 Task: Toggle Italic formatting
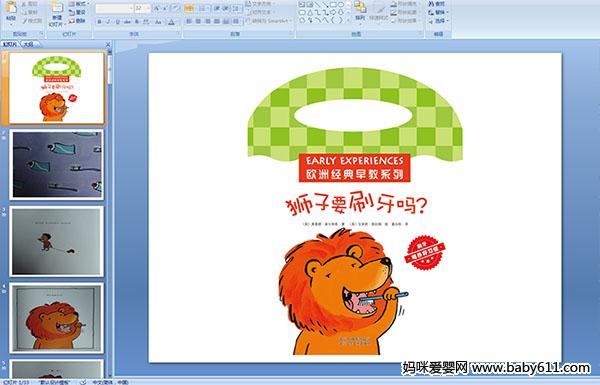click(x=108, y=22)
